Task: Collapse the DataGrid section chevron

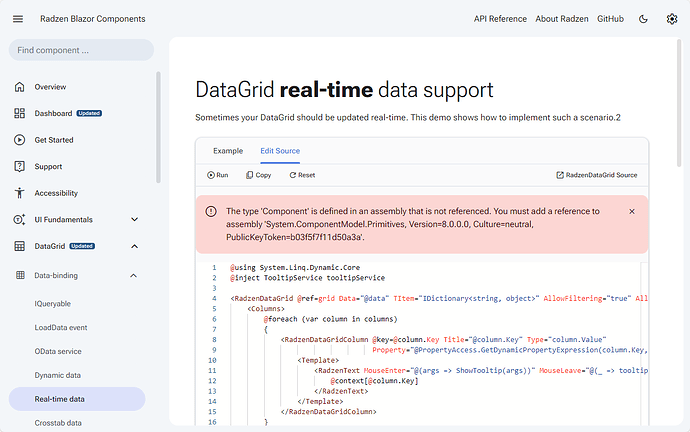Action: 135,246
